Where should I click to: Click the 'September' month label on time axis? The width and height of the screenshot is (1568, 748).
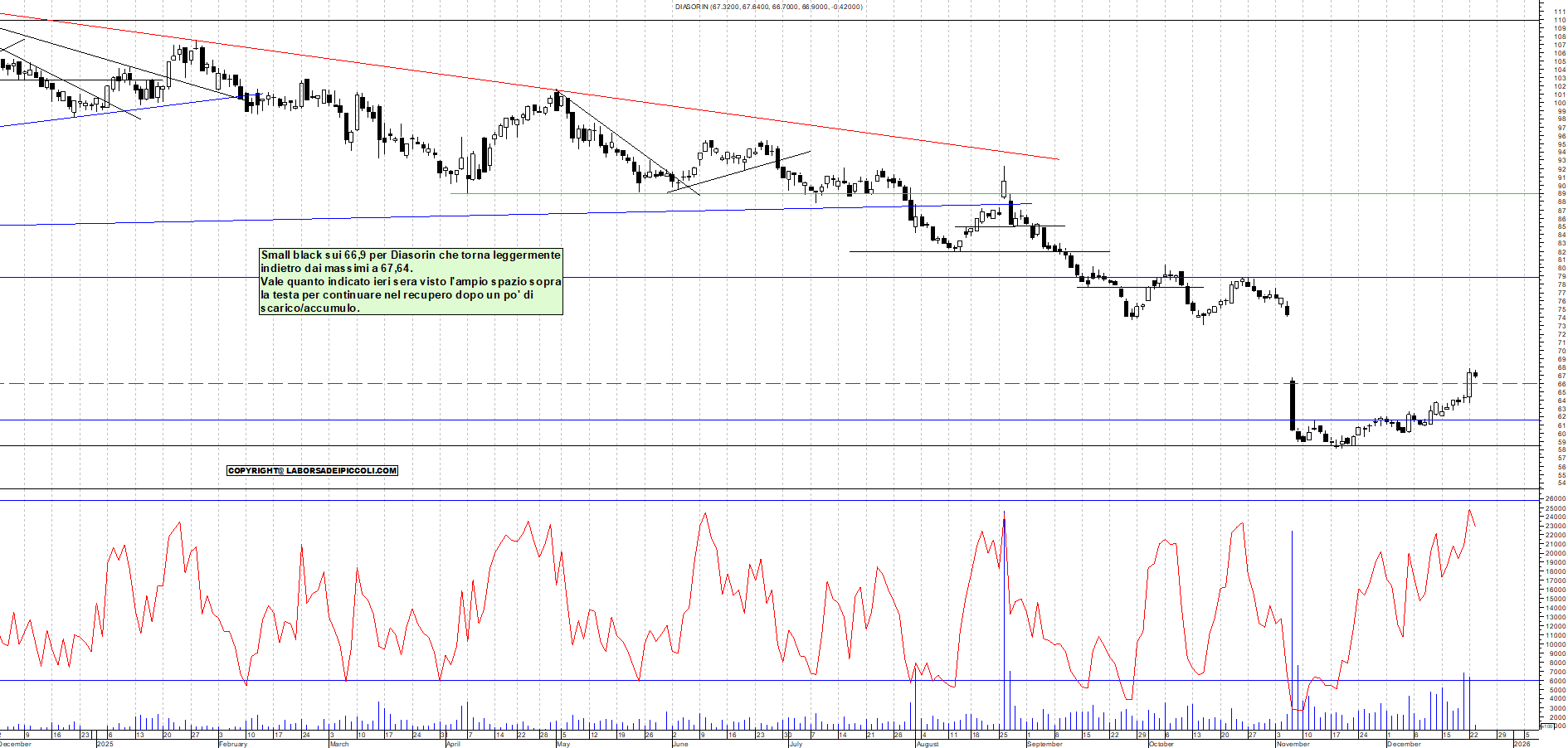tap(1045, 744)
